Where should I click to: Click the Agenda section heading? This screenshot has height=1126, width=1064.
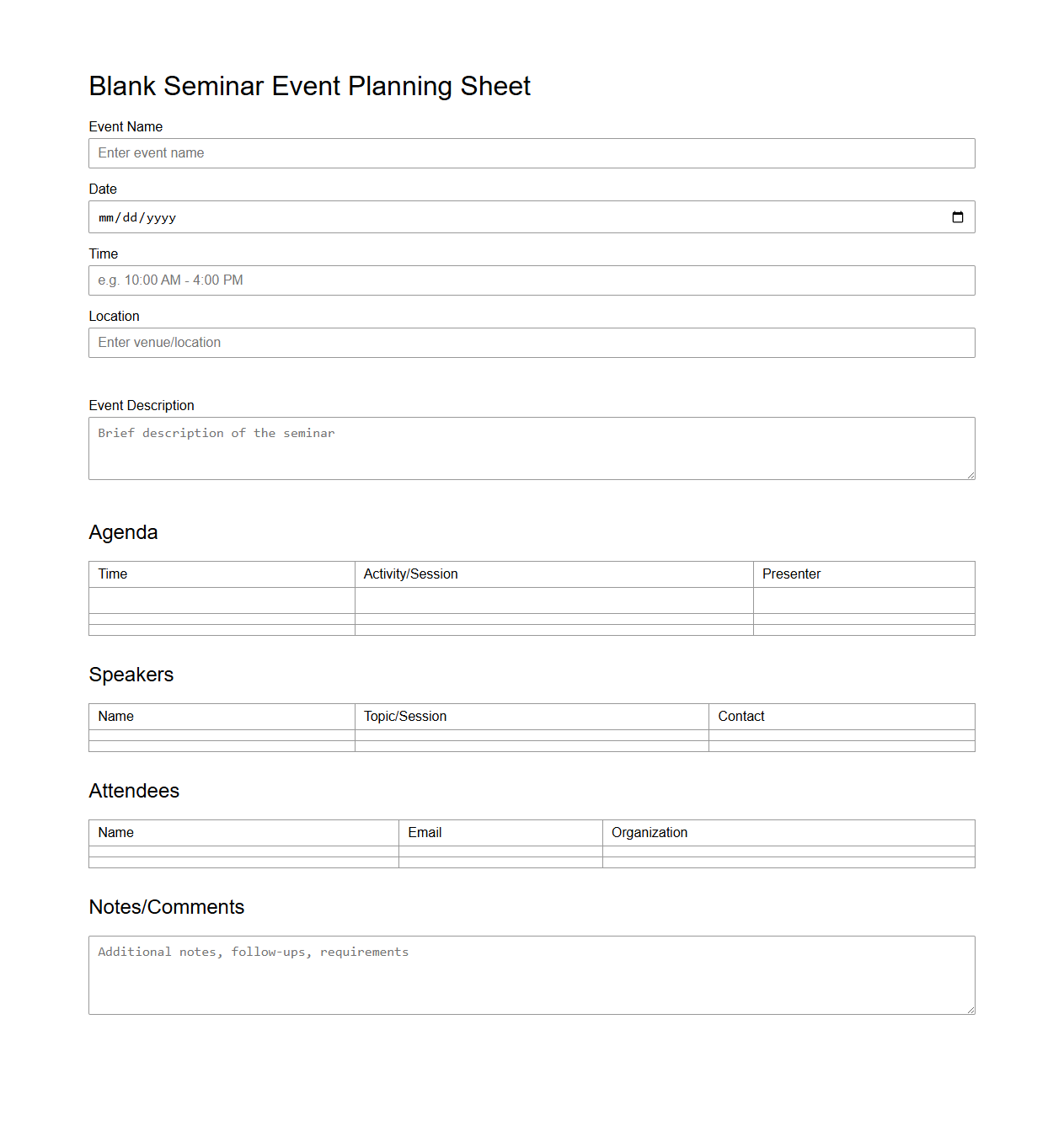point(123,532)
